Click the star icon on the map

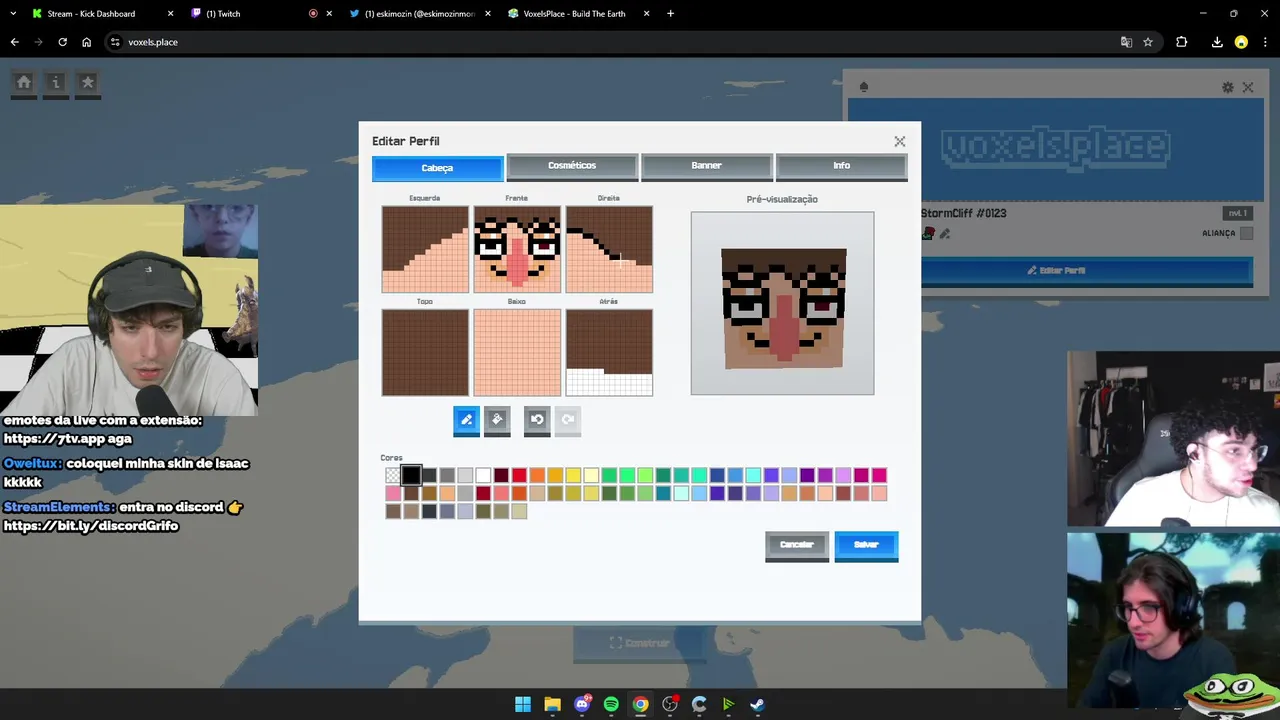(88, 83)
